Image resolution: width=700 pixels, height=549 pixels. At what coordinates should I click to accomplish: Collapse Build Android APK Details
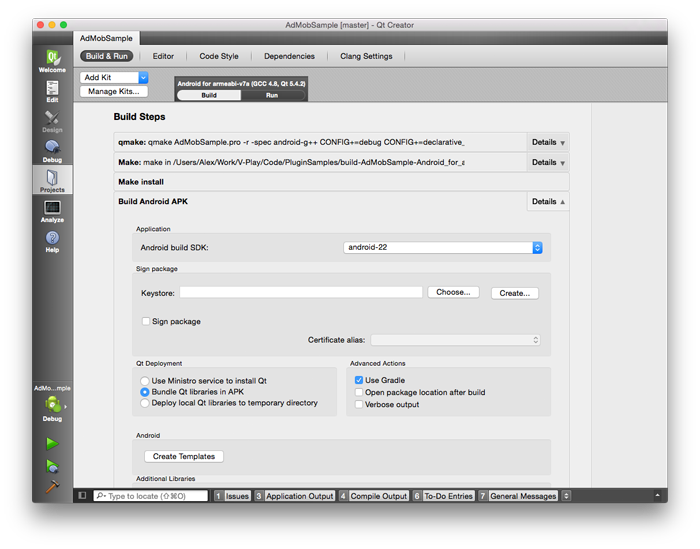tap(548, 202)
